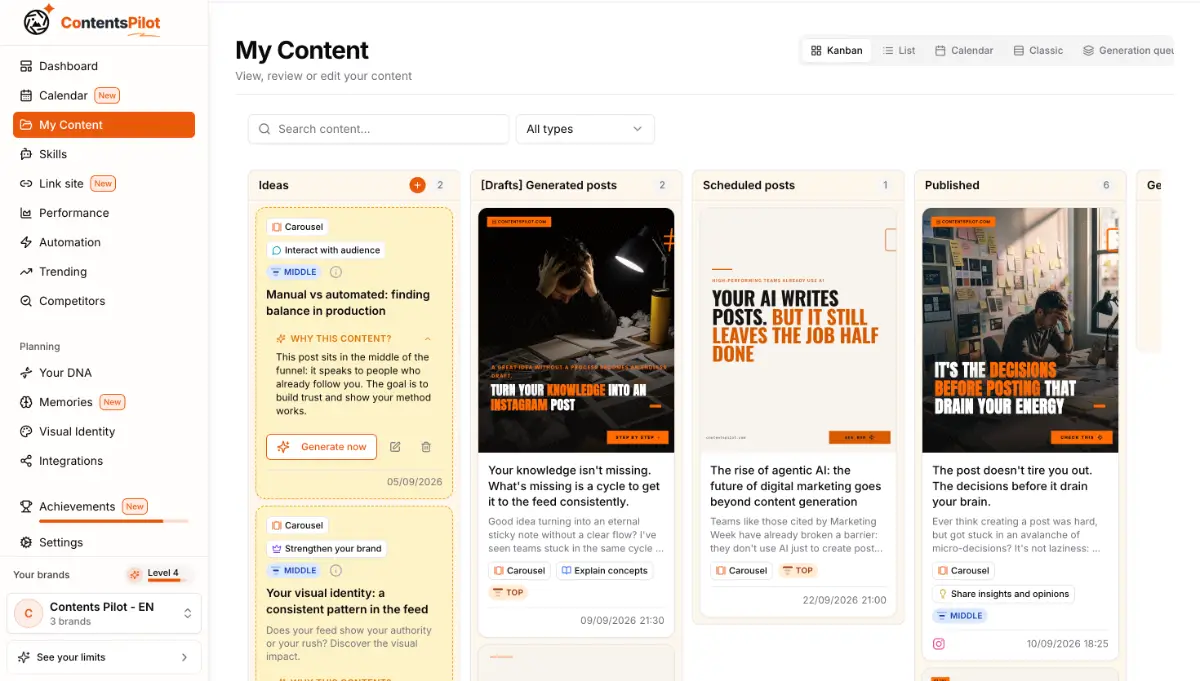1200x681 pixels.
Task: Switch to Calendar view tab
Action: click(964, 50)
